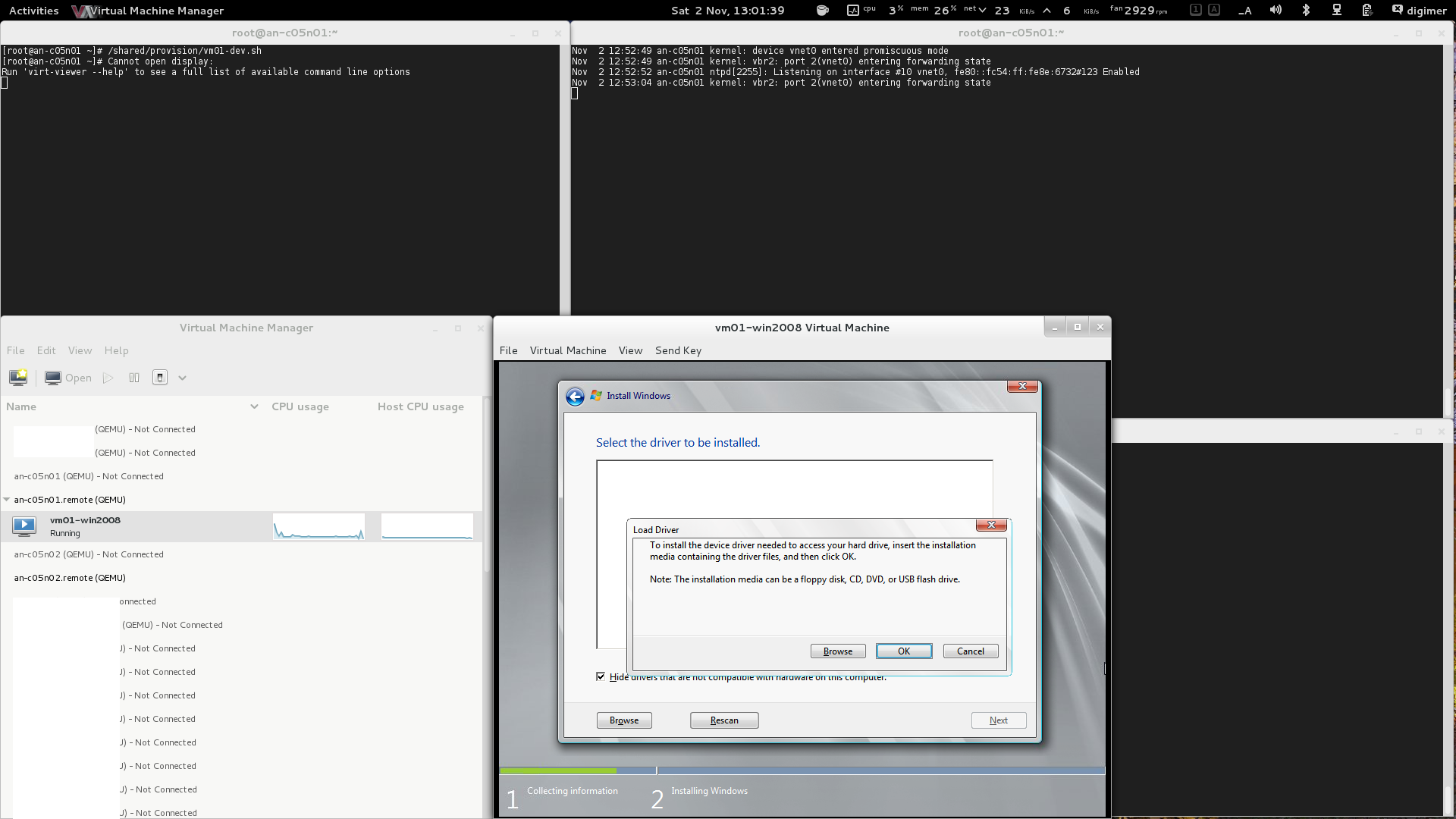The image size is (1456, 819).
Task: Open the shutdown options dropdown arrow
Action: 183,378
